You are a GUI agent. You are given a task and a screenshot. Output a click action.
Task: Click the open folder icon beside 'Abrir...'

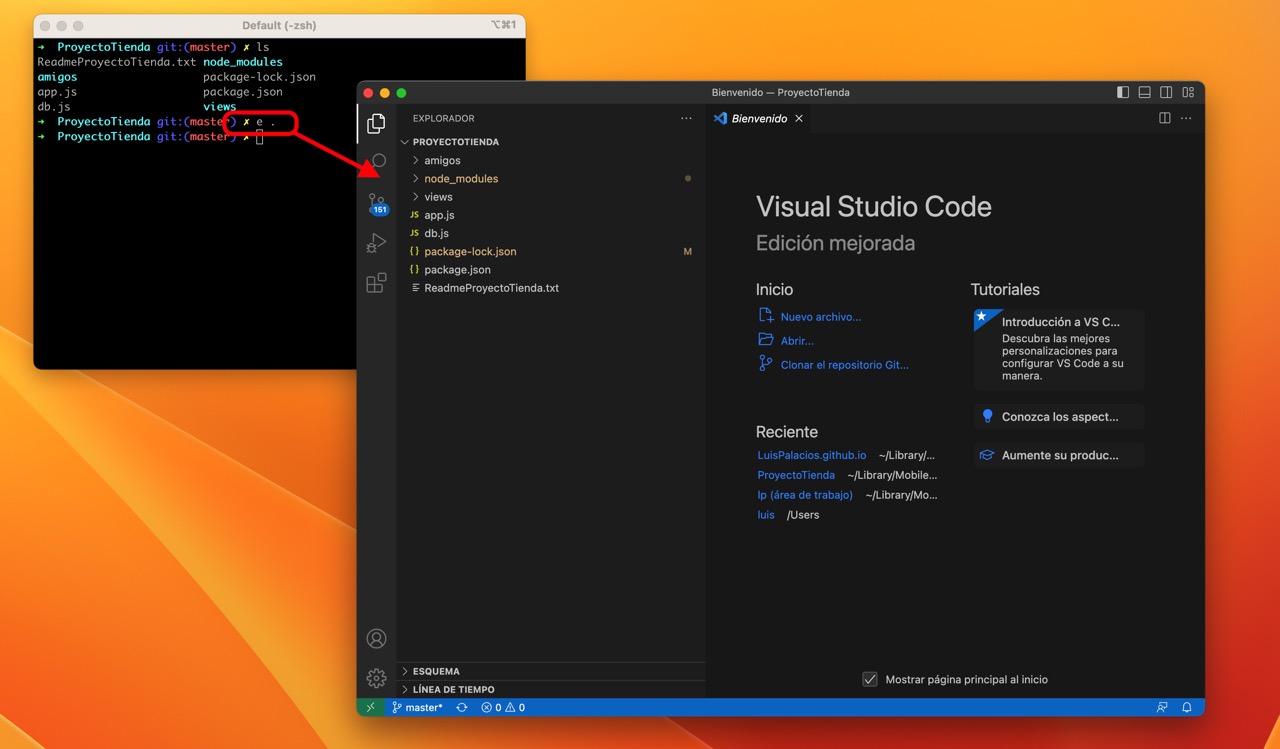click(766, 340)
